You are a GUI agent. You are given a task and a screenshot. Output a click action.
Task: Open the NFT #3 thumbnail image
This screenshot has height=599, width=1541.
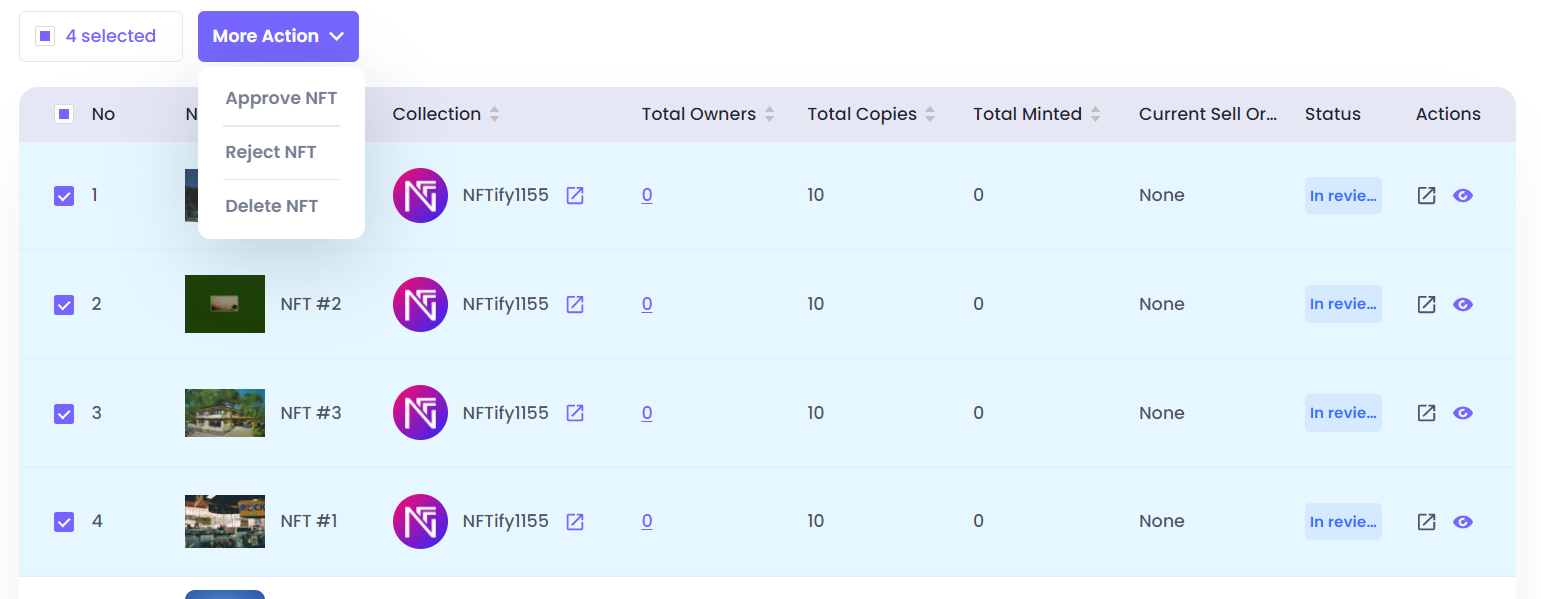click(x=225, y=413)
